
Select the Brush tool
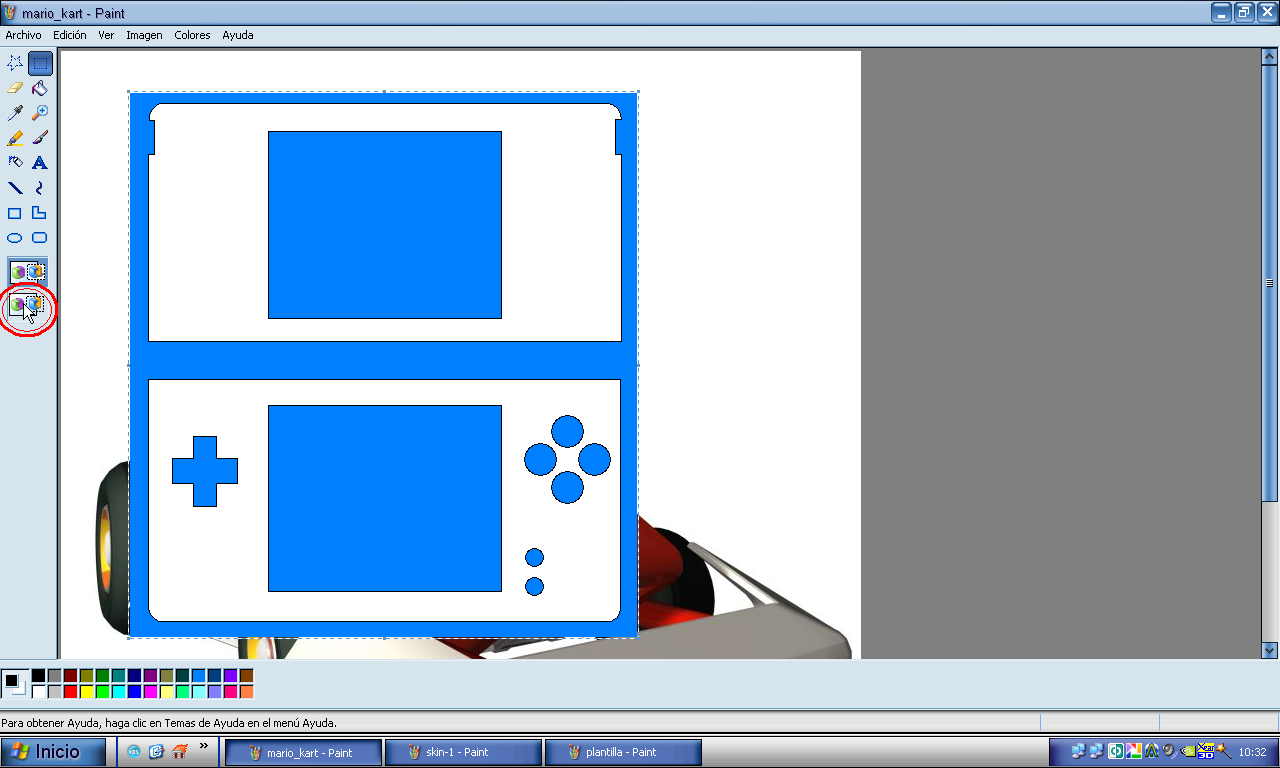click(x=40, y=138)
